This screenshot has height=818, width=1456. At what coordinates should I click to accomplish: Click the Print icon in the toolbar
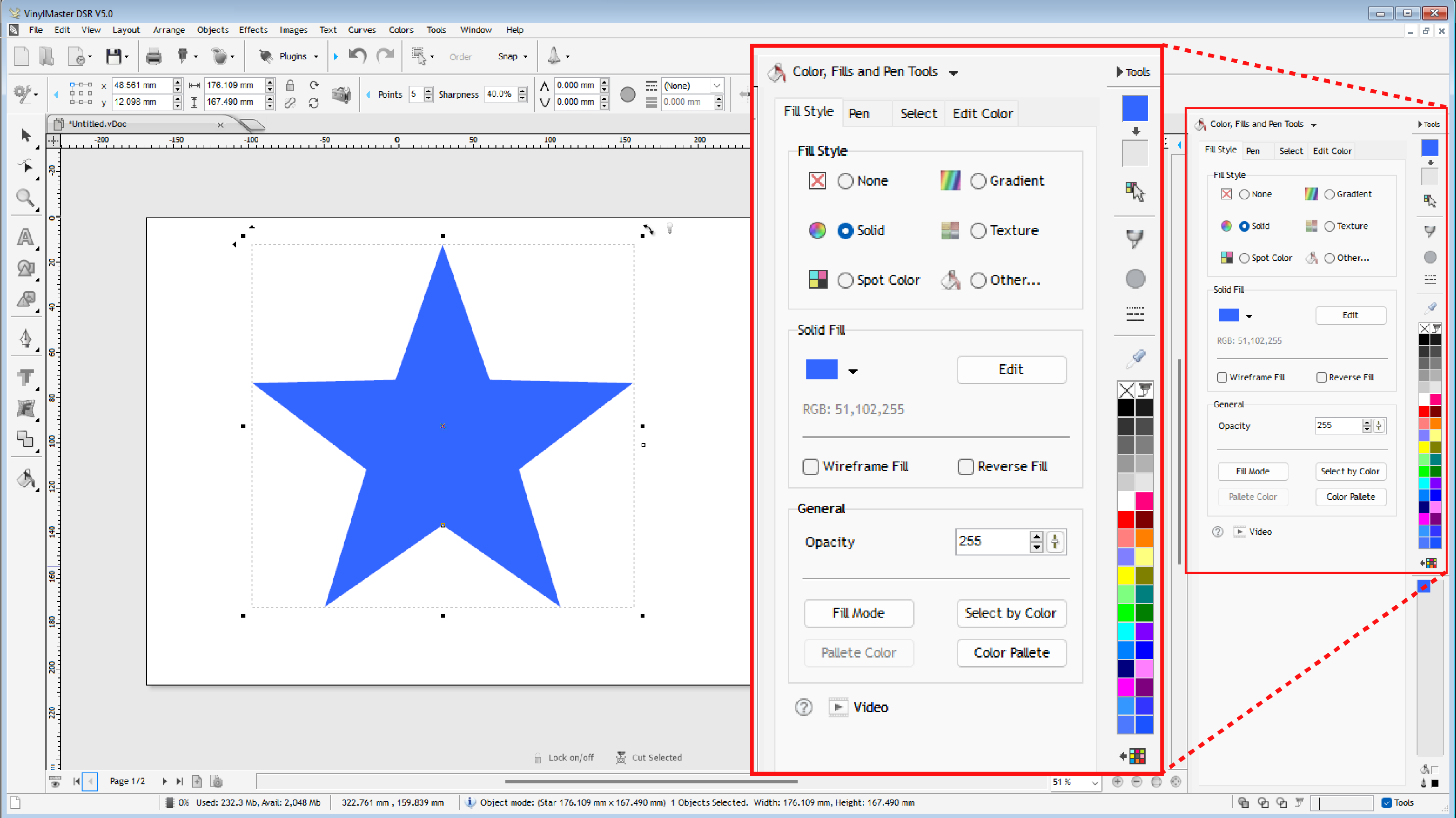pos(154,56)
